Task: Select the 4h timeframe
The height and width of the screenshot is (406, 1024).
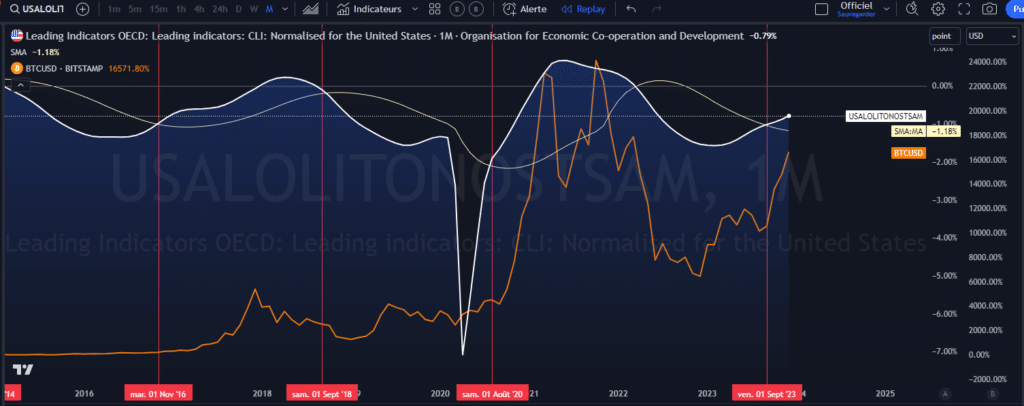Action: (x=199, y=9)
